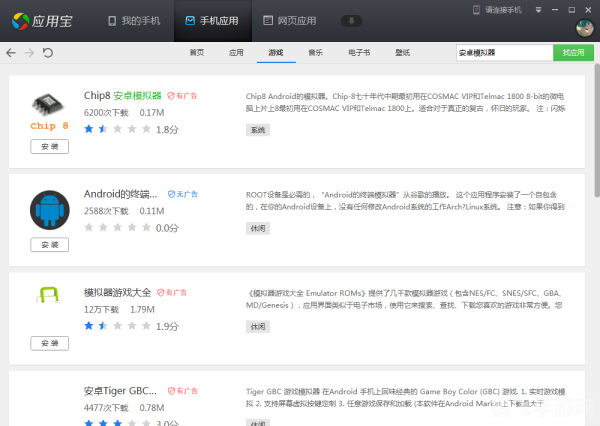The height and width of the screenshot is (426, 600).
Task: Click the 有广告 badge on Chip8
Action: tap(182, 96)
